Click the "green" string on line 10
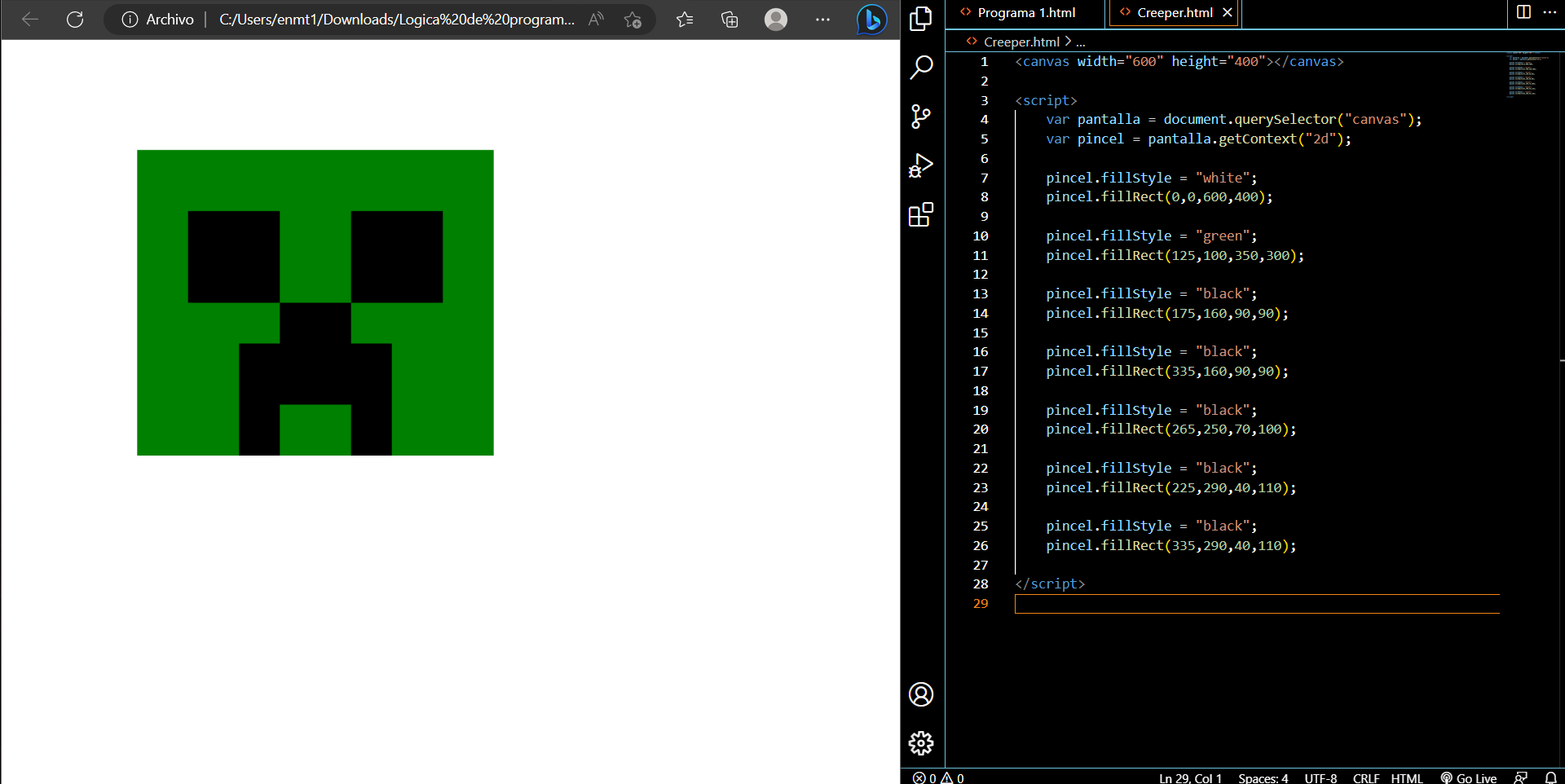 click(1223, 236)
